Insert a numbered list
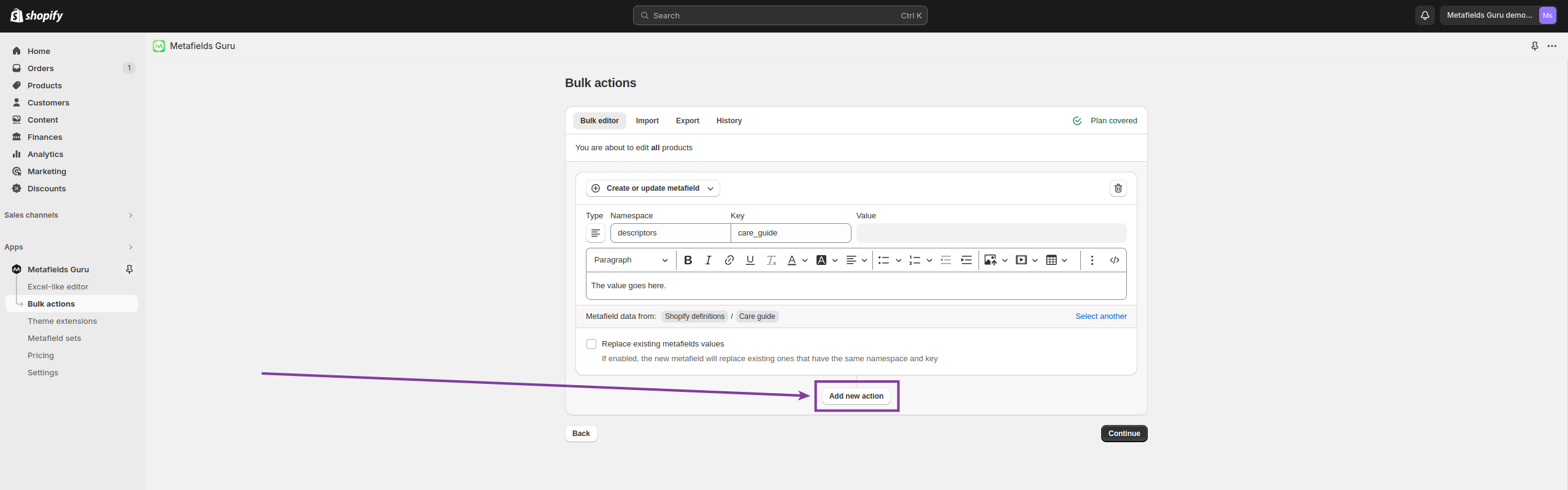 pos(915,260)
